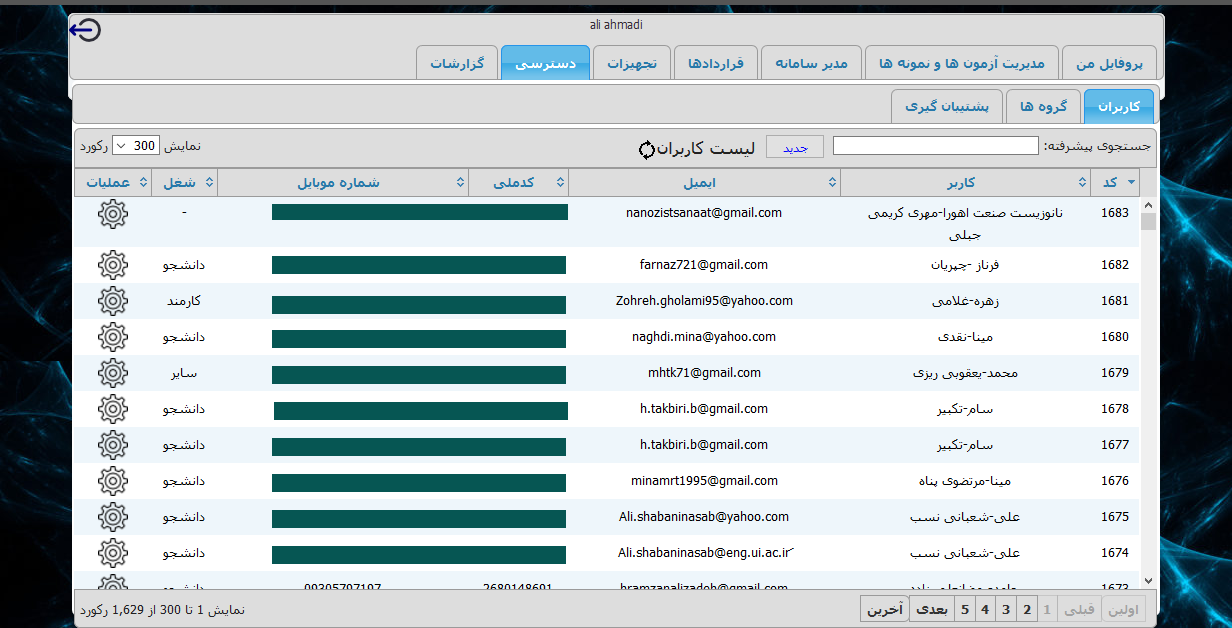1232x628 pixels.
Task: Open پشتیبان گیری backup tab
Action: click(x=946, y=105)
